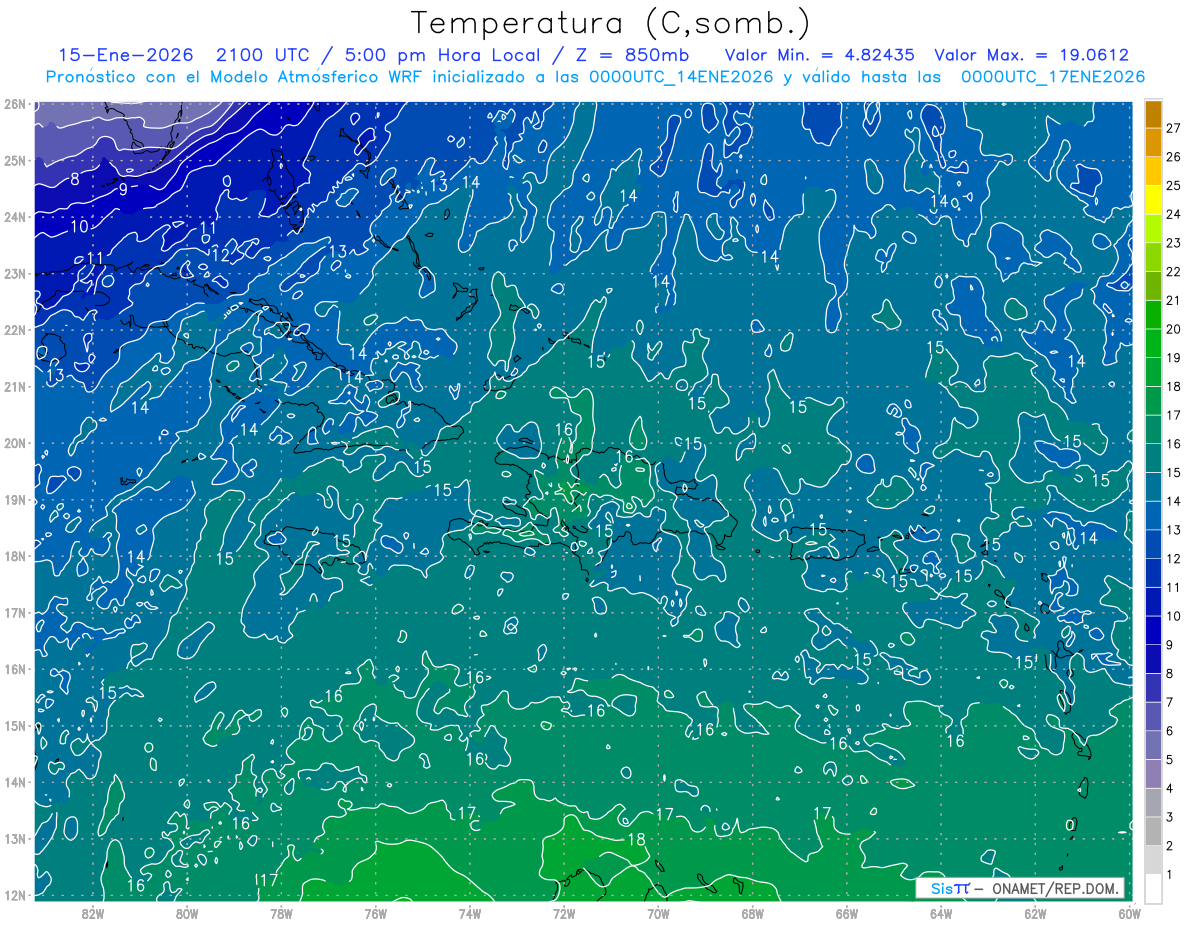Screen dimensions: 1200x927
Task: Click the color scale label "25"
Action: click(x=1173, y=186)
